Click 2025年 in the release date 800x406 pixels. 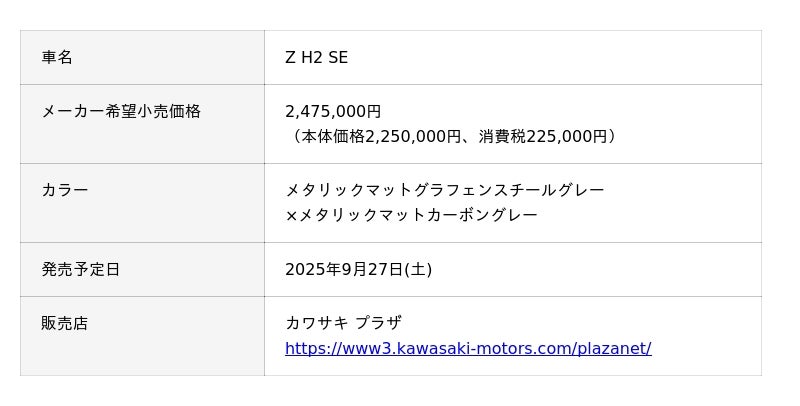click(310, 269)
